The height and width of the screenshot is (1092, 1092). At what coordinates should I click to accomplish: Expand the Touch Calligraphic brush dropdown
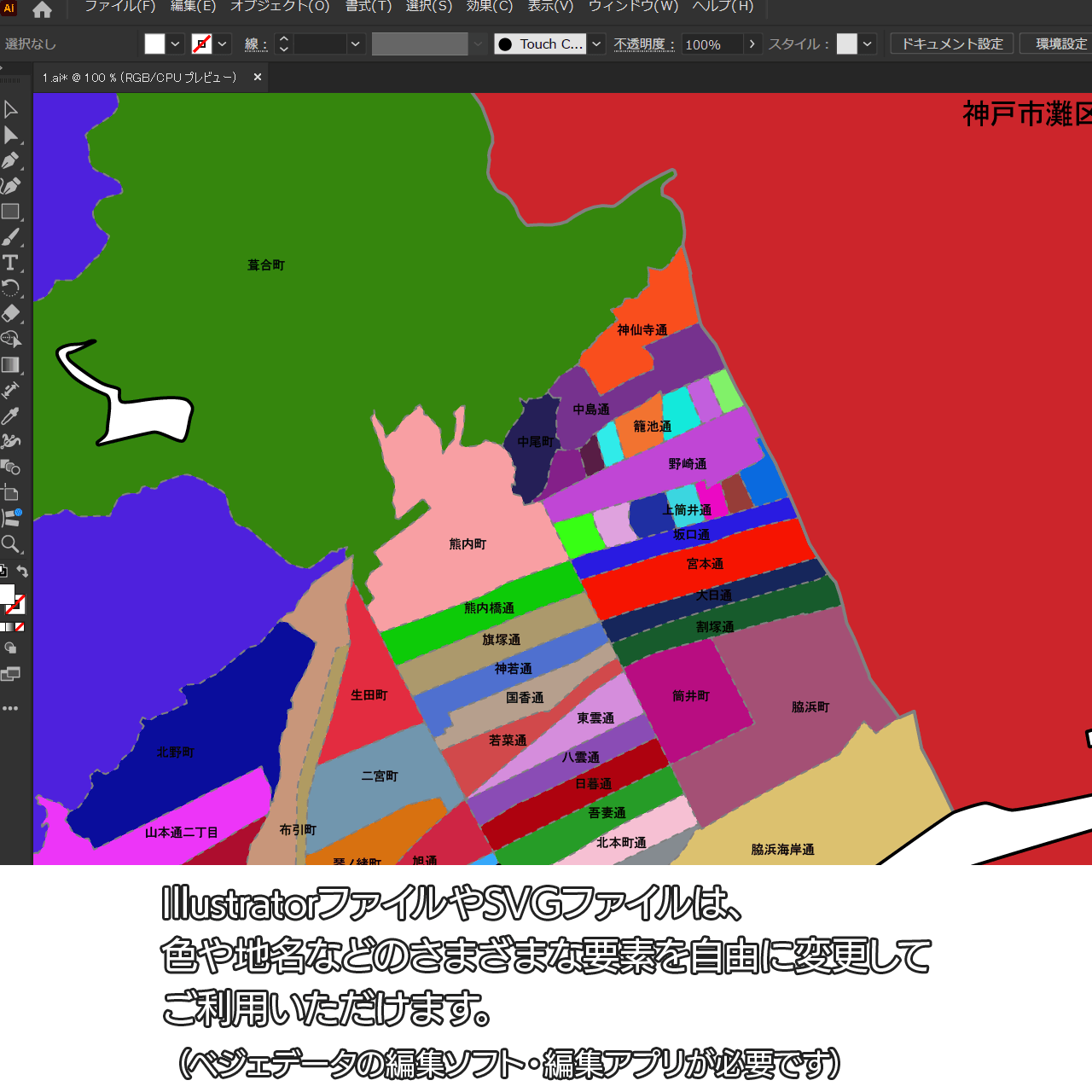[x=596, y=44]
